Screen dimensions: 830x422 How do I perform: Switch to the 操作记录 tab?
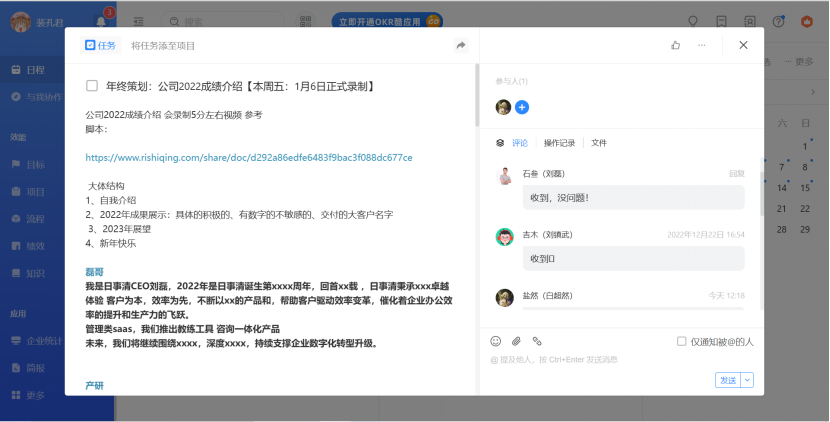point(560,143)
